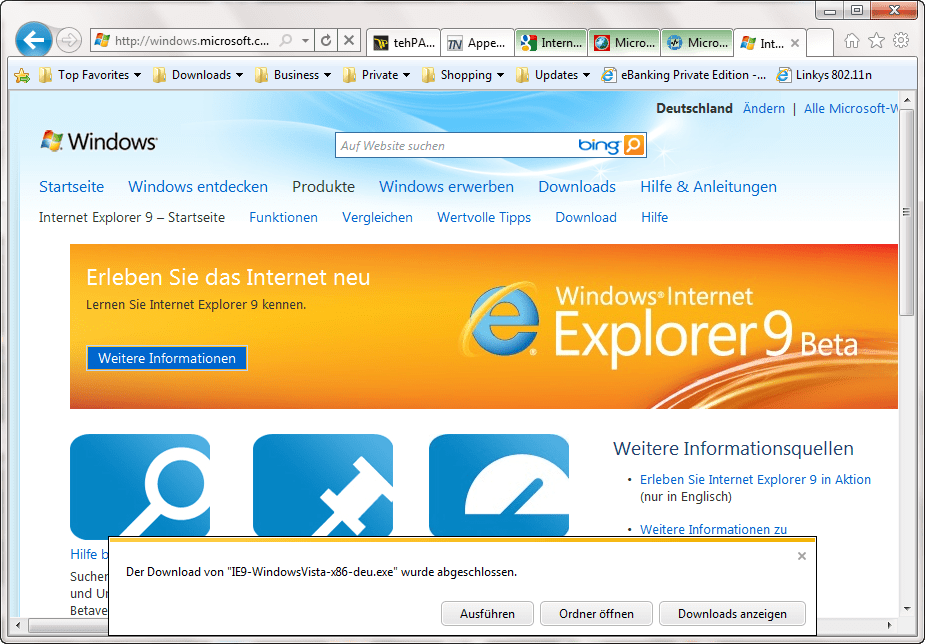This screenshot has height=644, width=925.
Task: Click the Weitere Informationen banner button
Action: point(167,358)
